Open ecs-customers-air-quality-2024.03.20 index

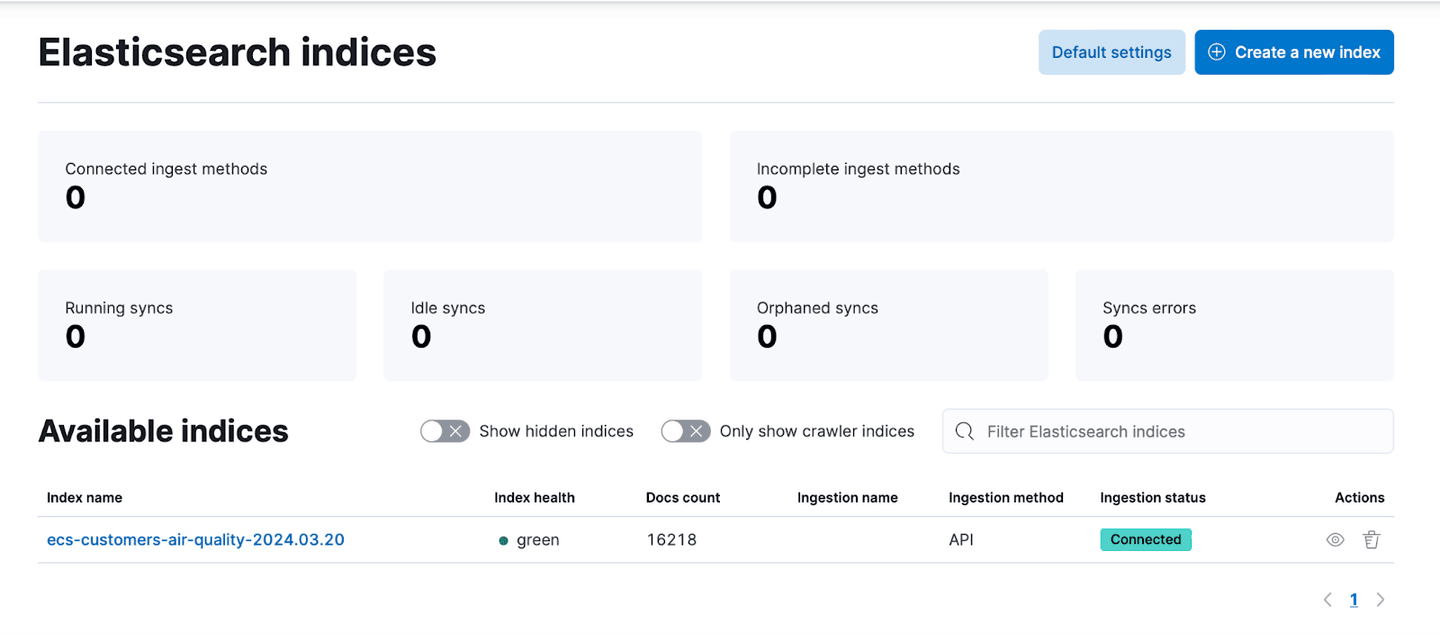196,540
